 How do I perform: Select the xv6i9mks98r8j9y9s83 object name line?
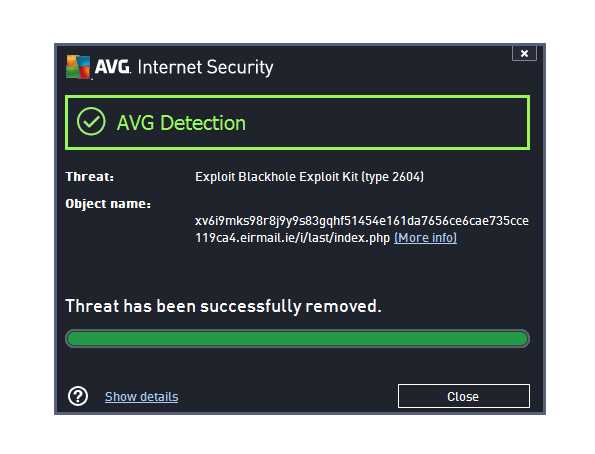point(362,221)
